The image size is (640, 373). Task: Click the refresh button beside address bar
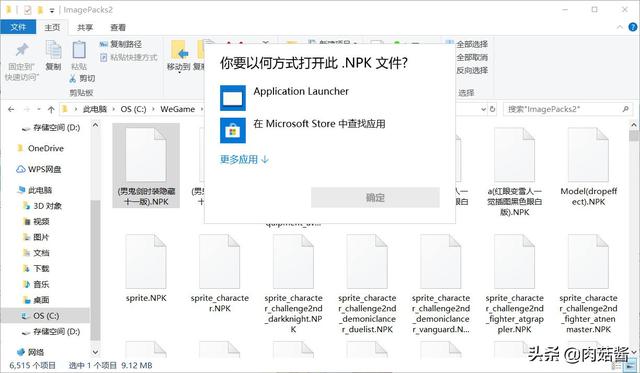[493, 109]
